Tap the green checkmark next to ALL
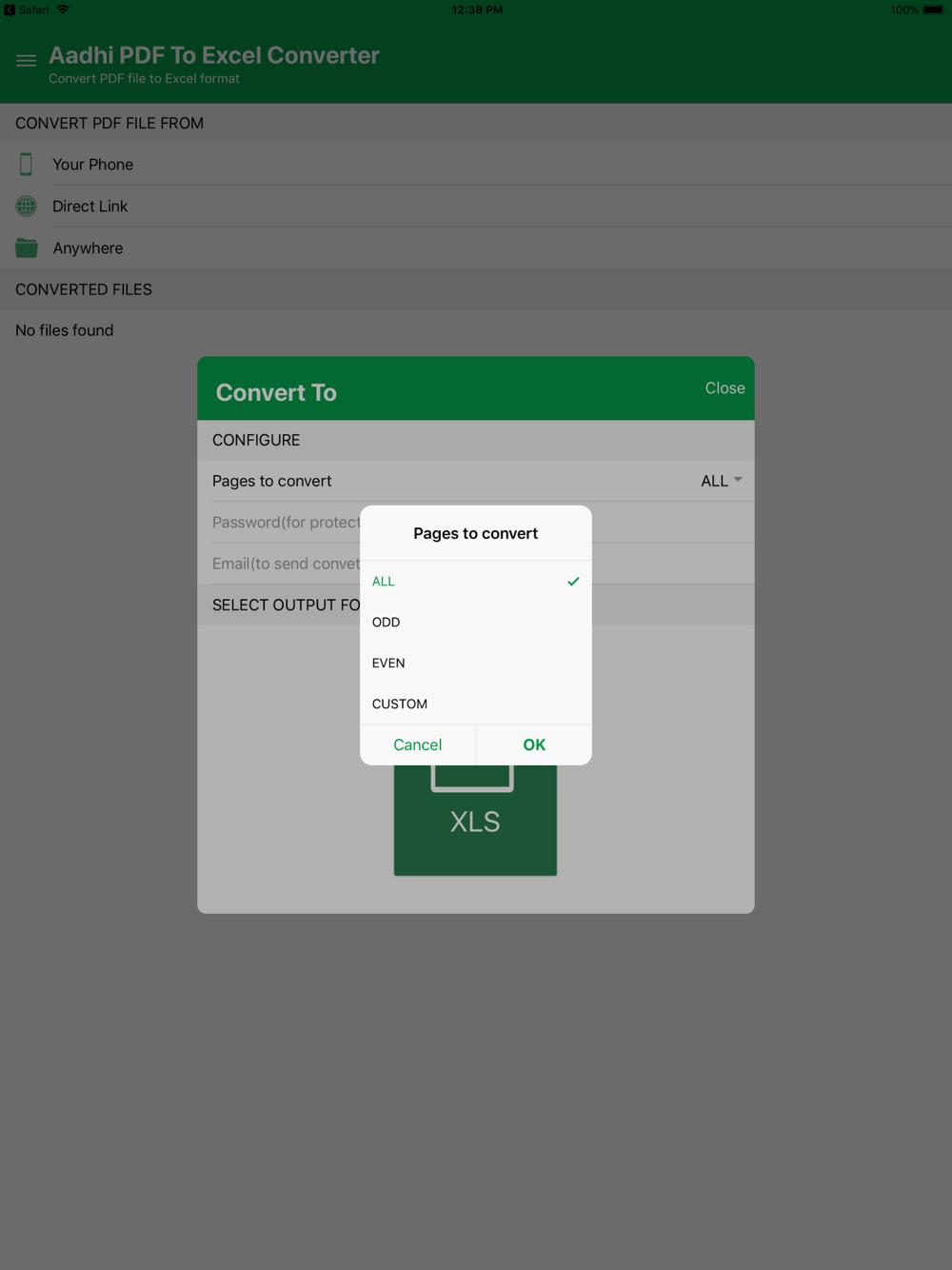Image resolution: width=952 pixels, height=1270 pixels. pos(573,581)
